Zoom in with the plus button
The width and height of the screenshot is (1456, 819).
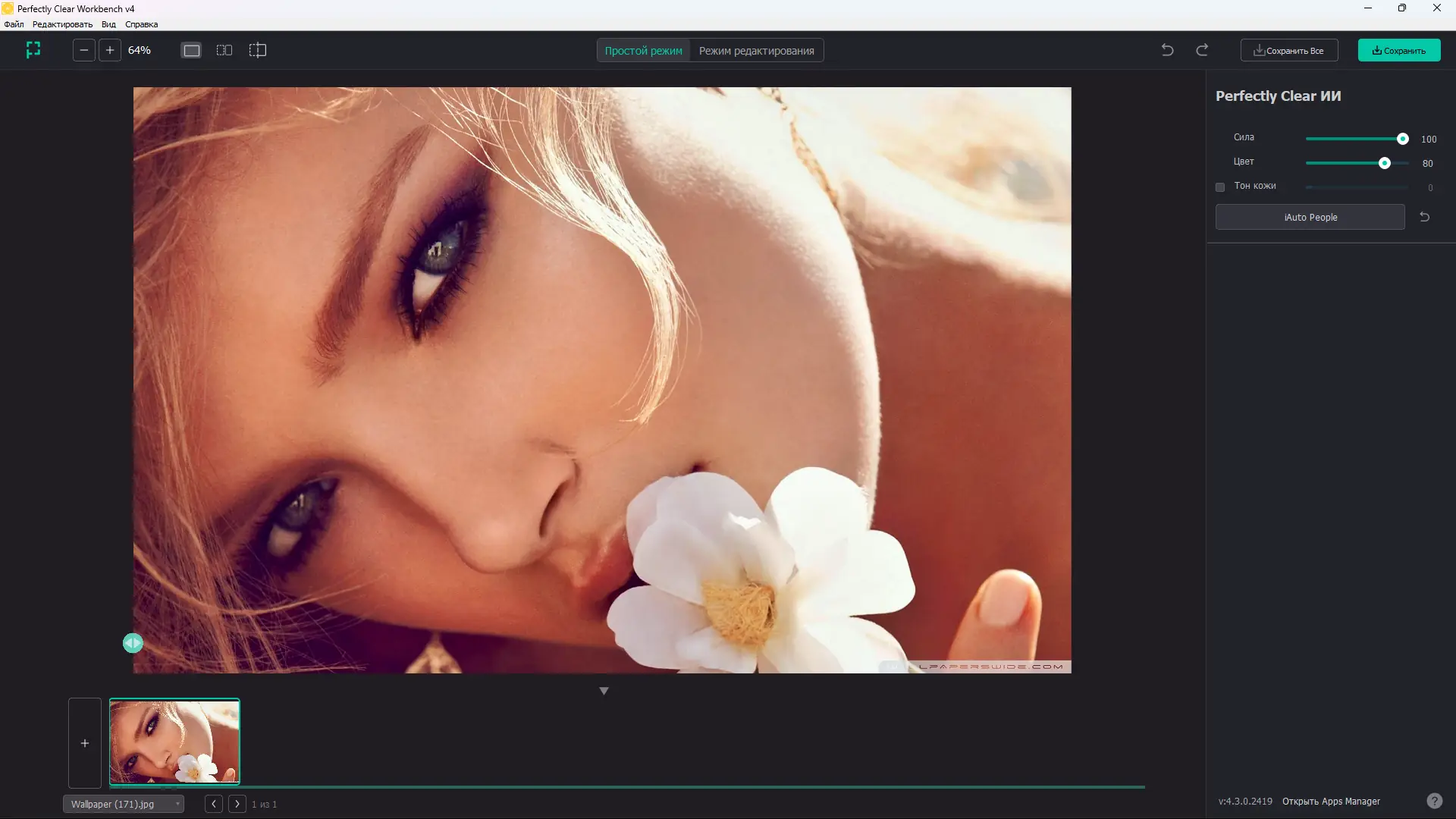[110, 50]
